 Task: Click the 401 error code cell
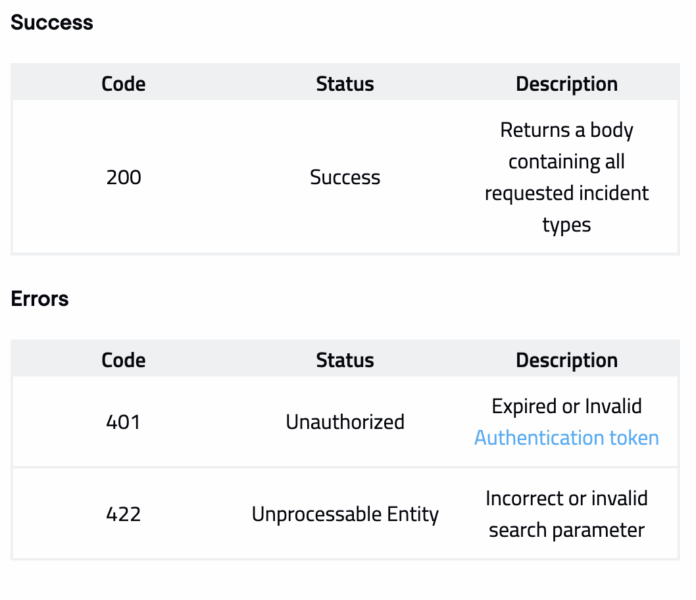point(123,422)
